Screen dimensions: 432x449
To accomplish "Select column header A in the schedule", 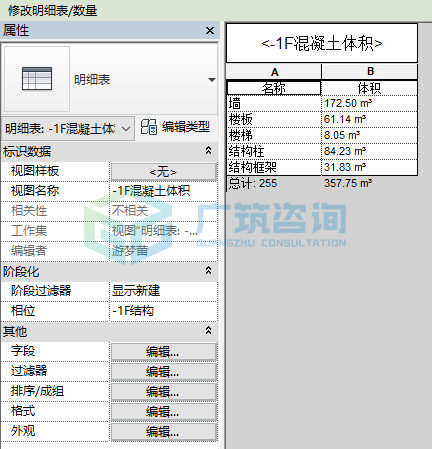I will pos(274,72).
